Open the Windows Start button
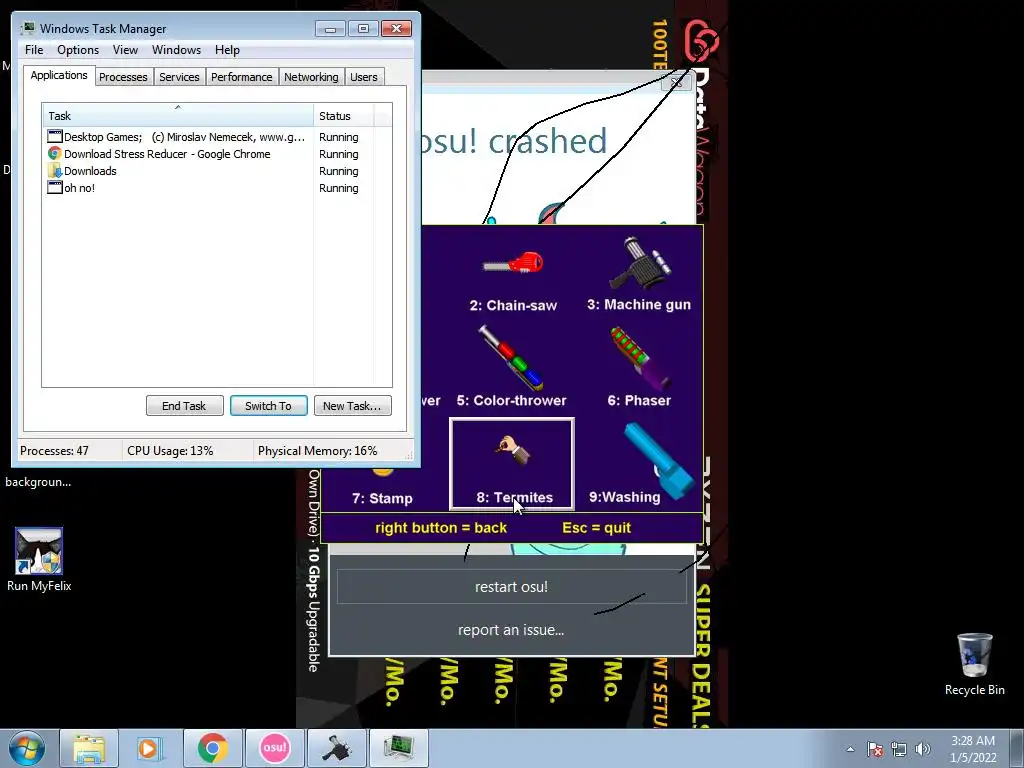 (x=27, y=748)
